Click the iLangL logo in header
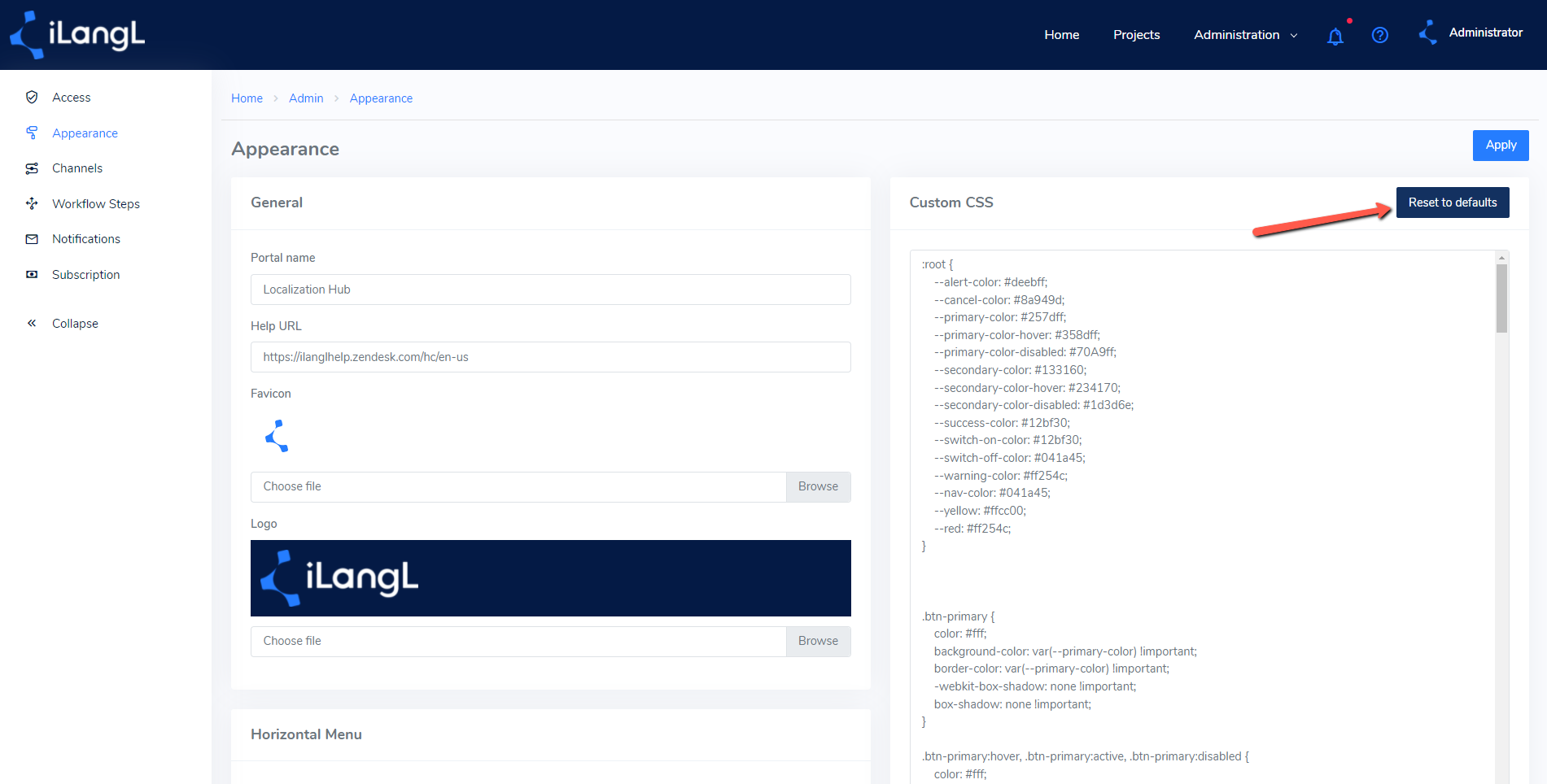Image resolution: width=1547 pixels, height=784 pixels. coord(77,35)
